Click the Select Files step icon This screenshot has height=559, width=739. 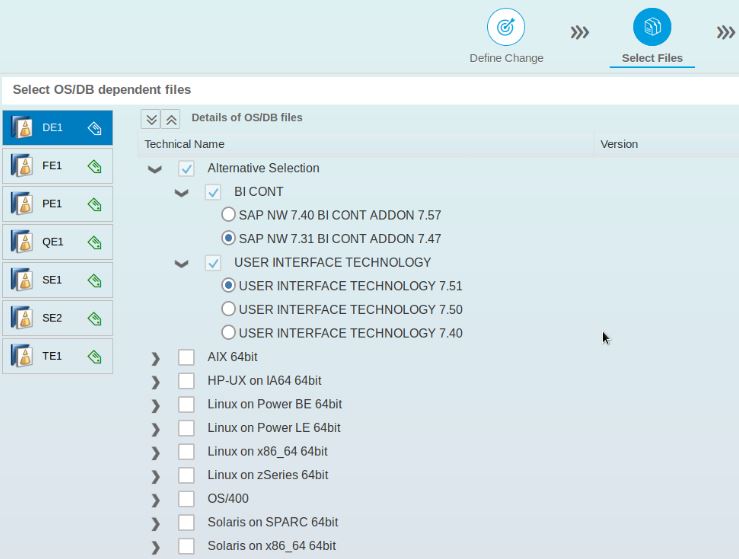[652, 27]
